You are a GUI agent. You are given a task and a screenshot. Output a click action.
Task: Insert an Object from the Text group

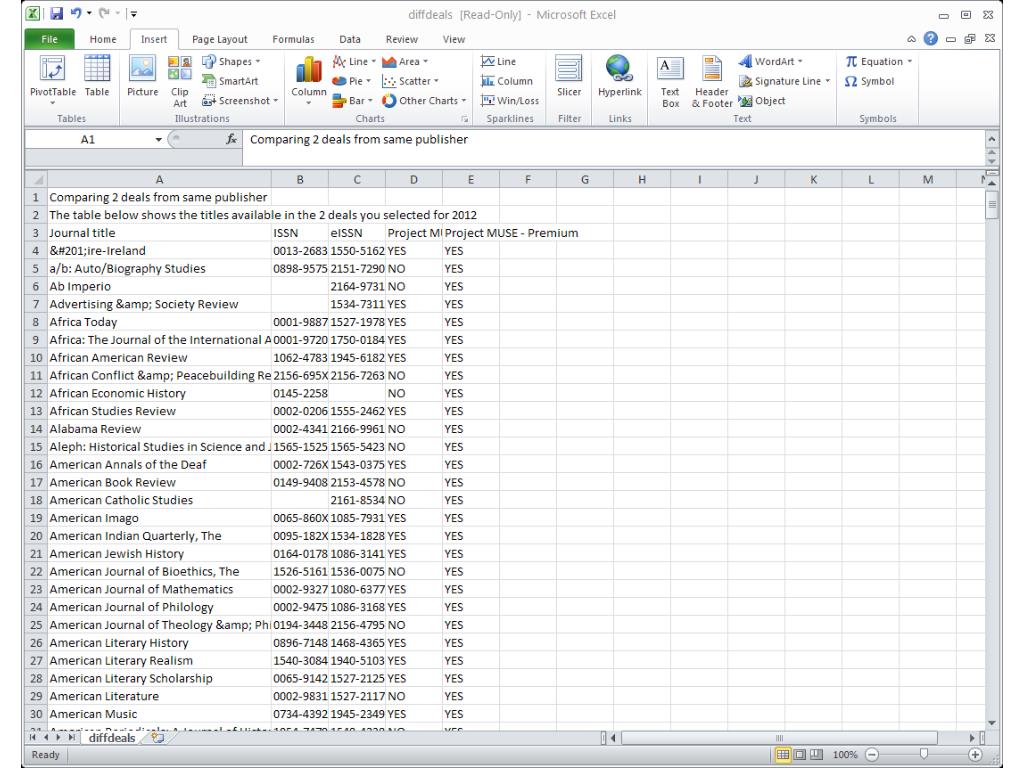click(x=762, y=101)
